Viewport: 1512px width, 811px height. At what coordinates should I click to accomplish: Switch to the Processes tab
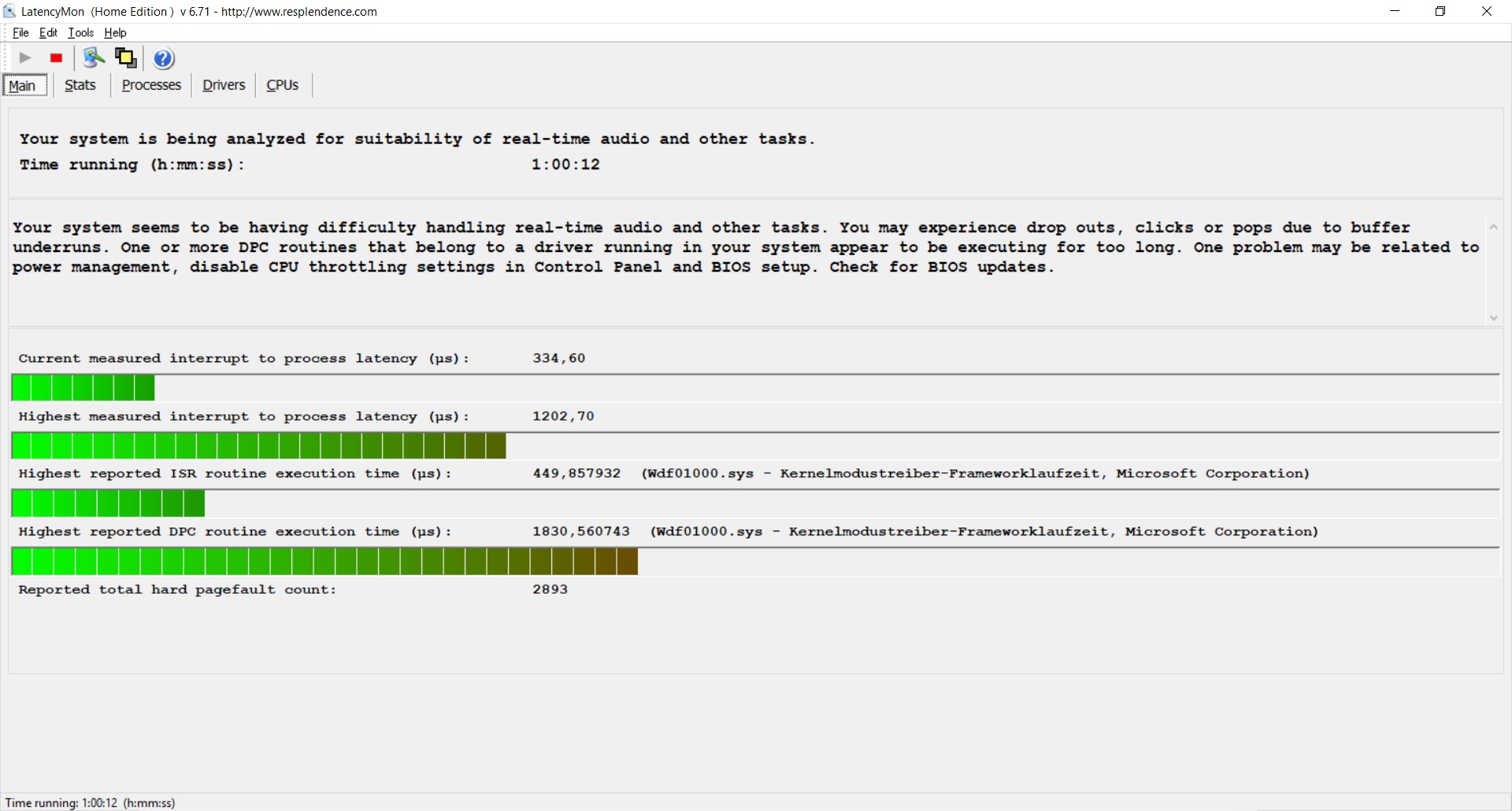click(x=151, y=85)
